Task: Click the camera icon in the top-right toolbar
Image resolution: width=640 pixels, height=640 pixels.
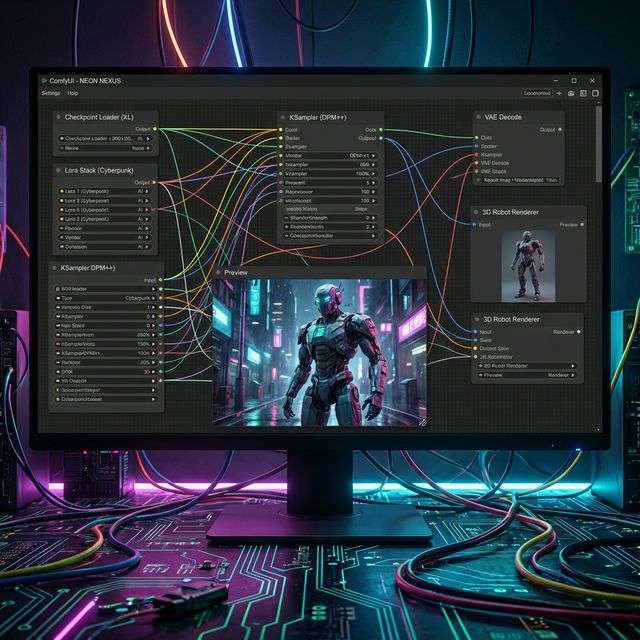Action: pos(571,93)
